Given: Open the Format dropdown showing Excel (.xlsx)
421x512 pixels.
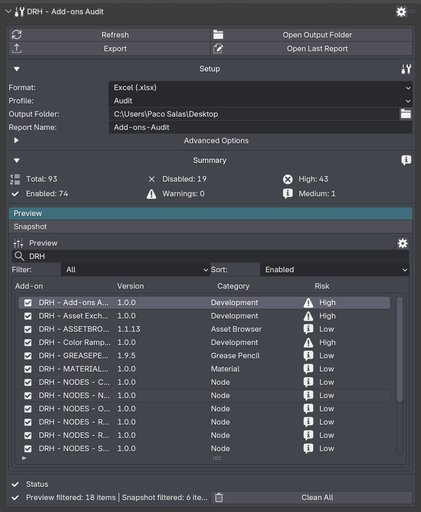Looking at the screenshot, I should point(261,87).
